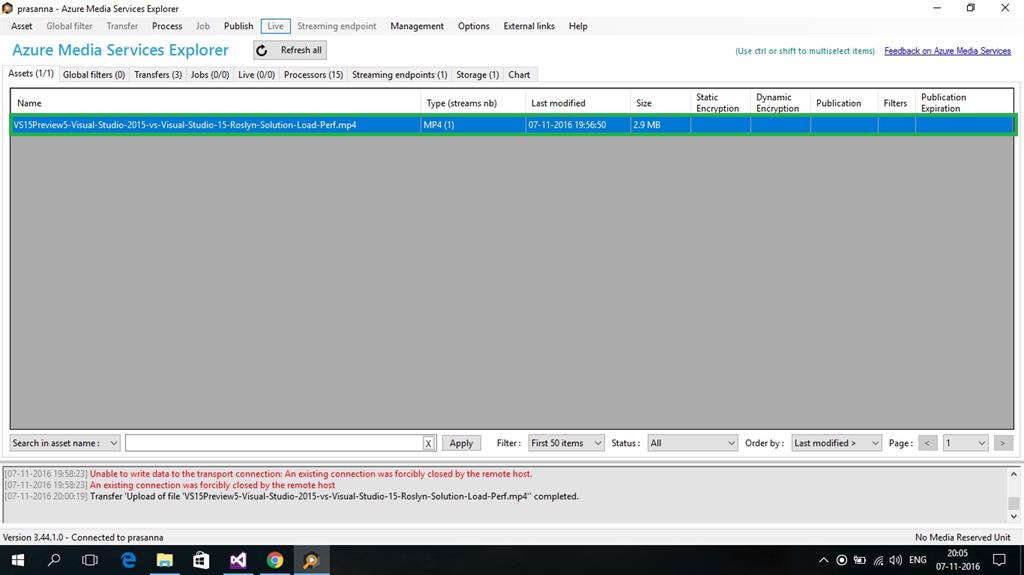Expand the Search in asset name dropdown

[x=65, y=443]
